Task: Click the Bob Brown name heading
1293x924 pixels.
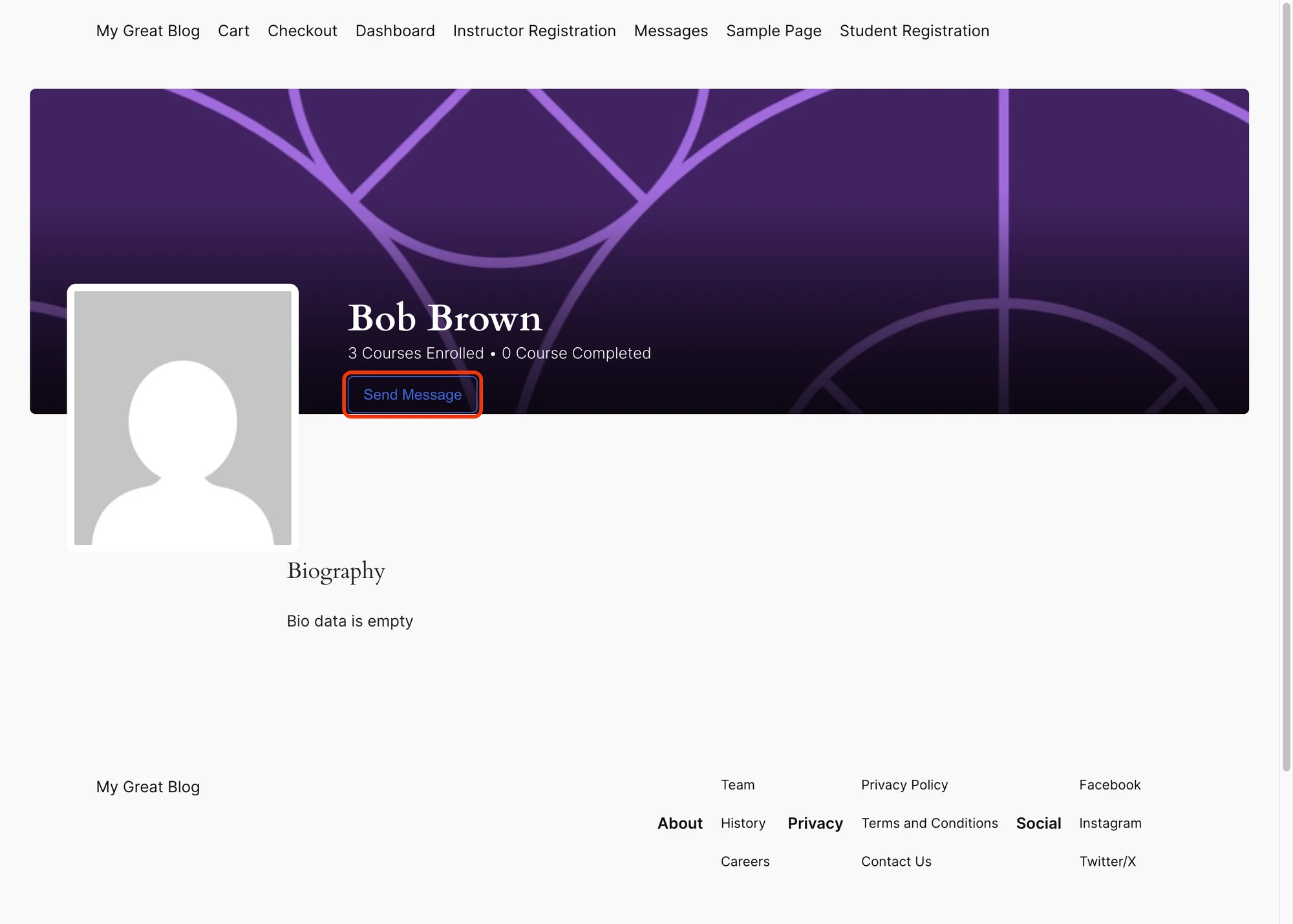Action: (x=445, y=318)
